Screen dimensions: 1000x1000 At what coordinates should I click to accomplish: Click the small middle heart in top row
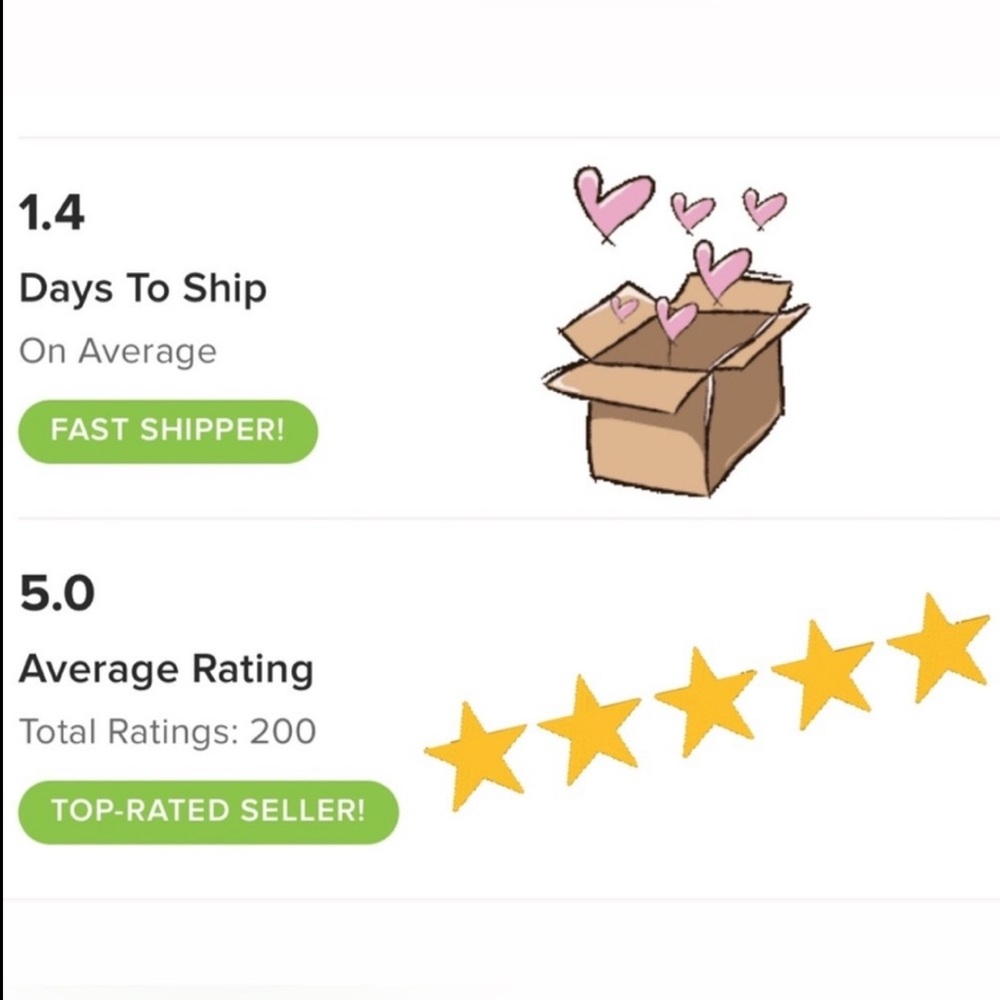(691, 212)
